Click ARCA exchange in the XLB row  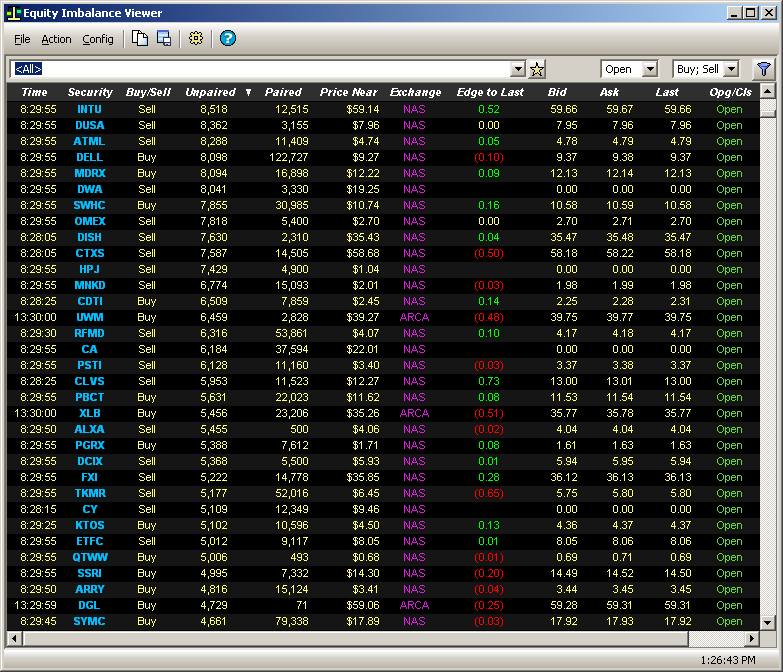tap(414, 413)
